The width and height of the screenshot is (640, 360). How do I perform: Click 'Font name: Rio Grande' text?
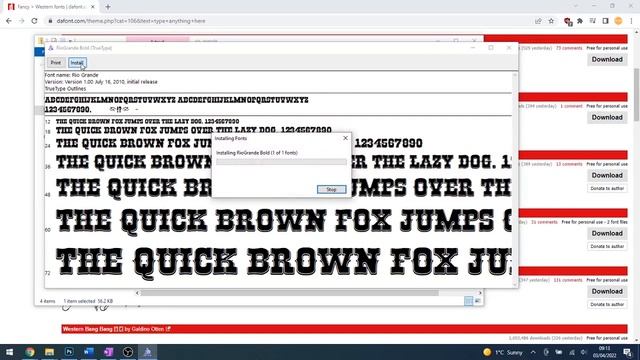tap(72, 75)
